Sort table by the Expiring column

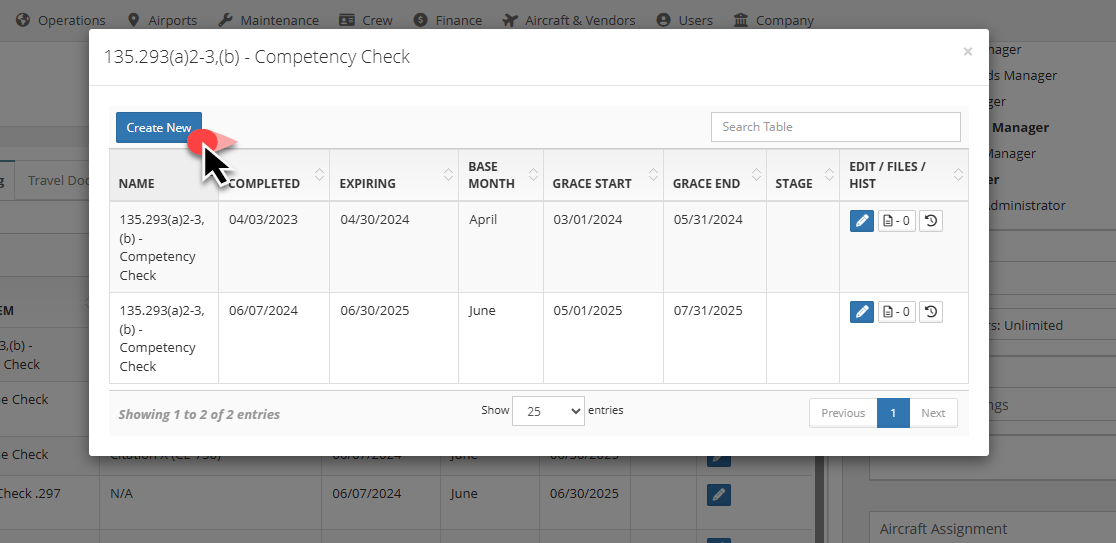tap(394, 175)
